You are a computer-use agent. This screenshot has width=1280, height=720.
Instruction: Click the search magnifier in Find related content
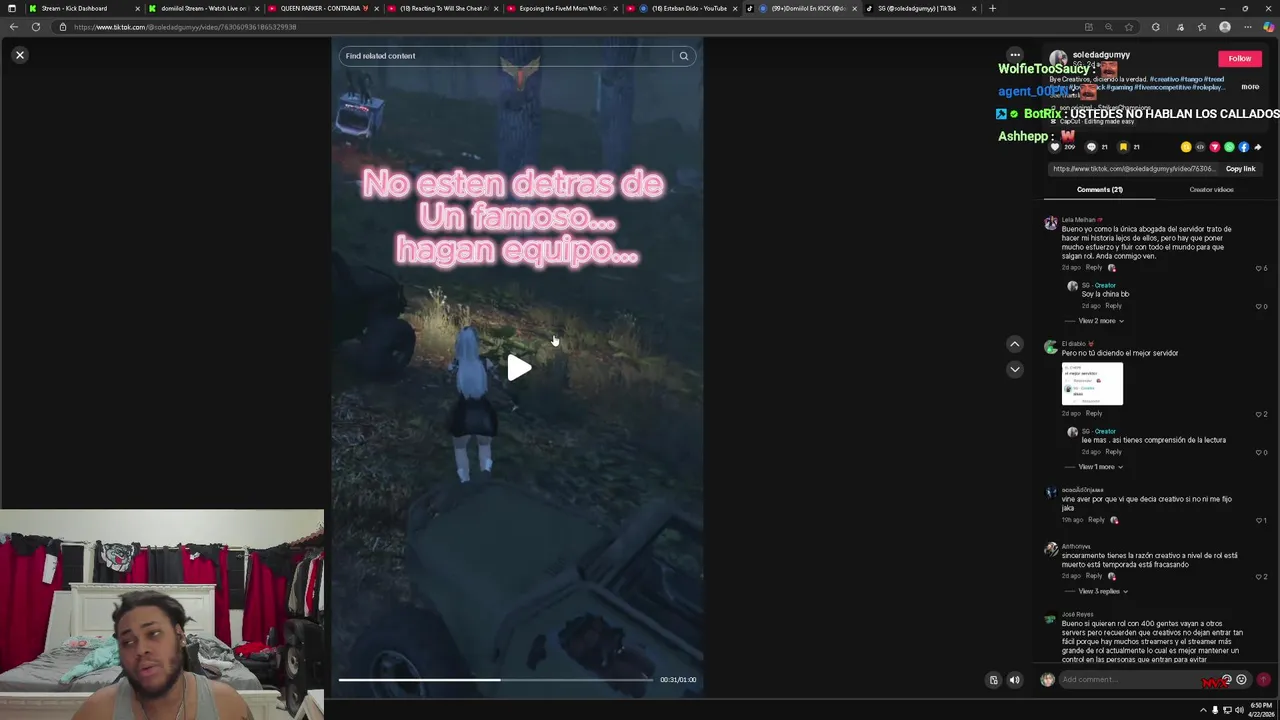684,56
